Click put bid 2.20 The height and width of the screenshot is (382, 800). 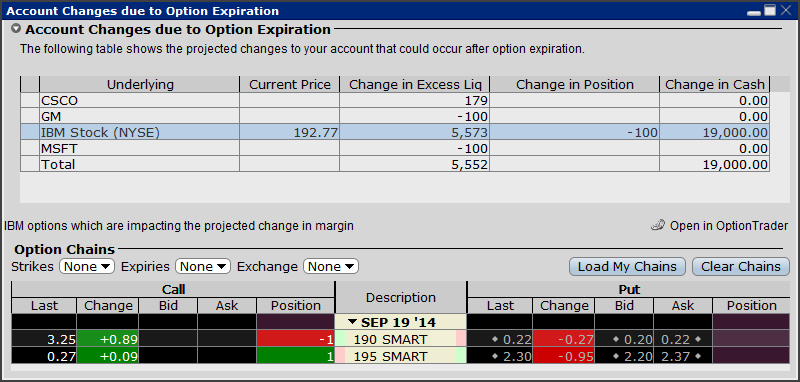(x=624, y=356)
